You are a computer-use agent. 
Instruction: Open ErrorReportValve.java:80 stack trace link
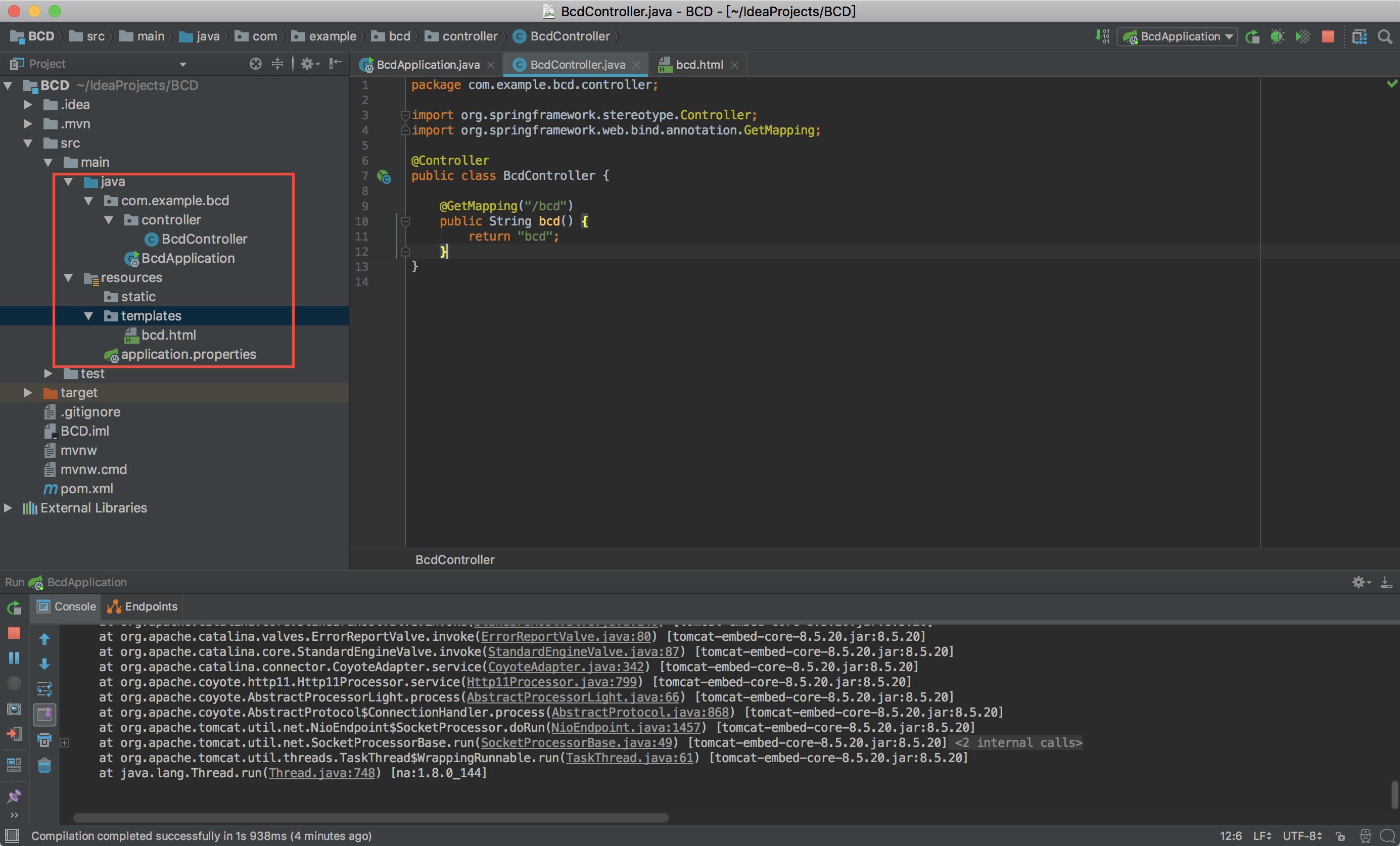(566, 636)
